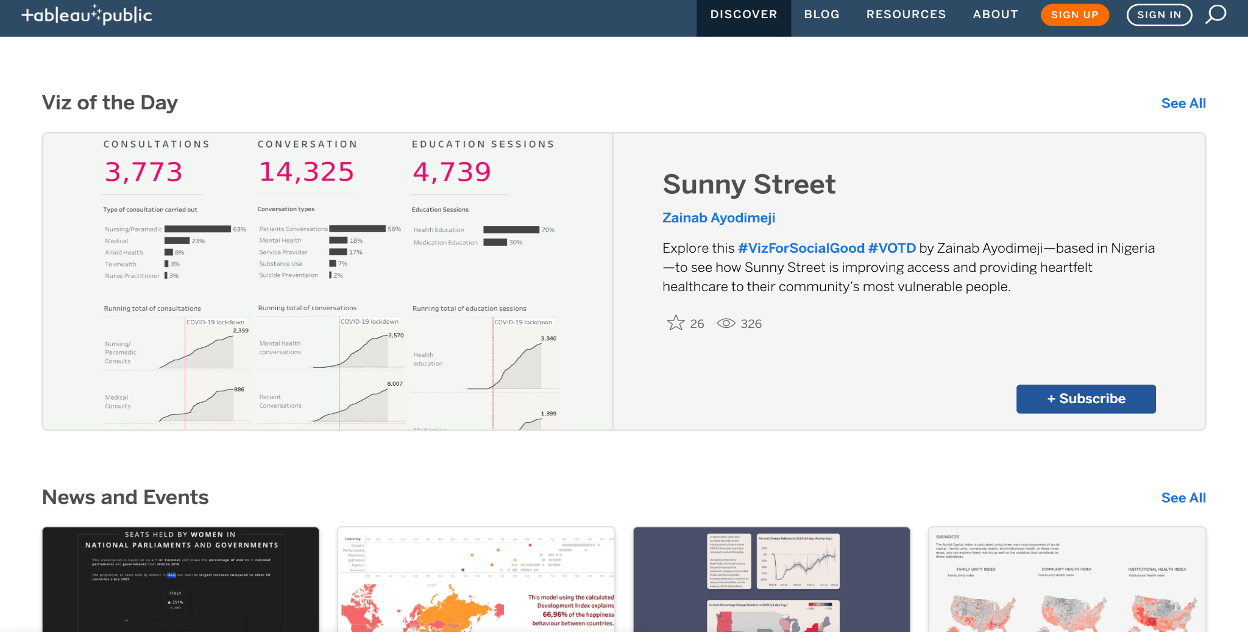The image size is (1248, 632).
Task: Subscribe to Viz of the Day
Action: point(1085,398)
